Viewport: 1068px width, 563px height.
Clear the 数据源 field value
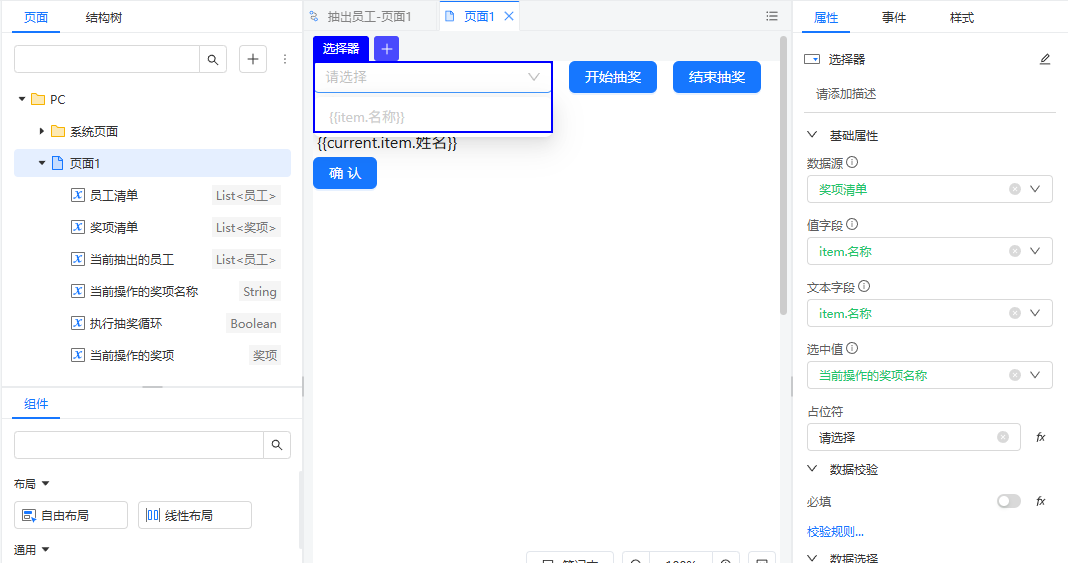1015,189
